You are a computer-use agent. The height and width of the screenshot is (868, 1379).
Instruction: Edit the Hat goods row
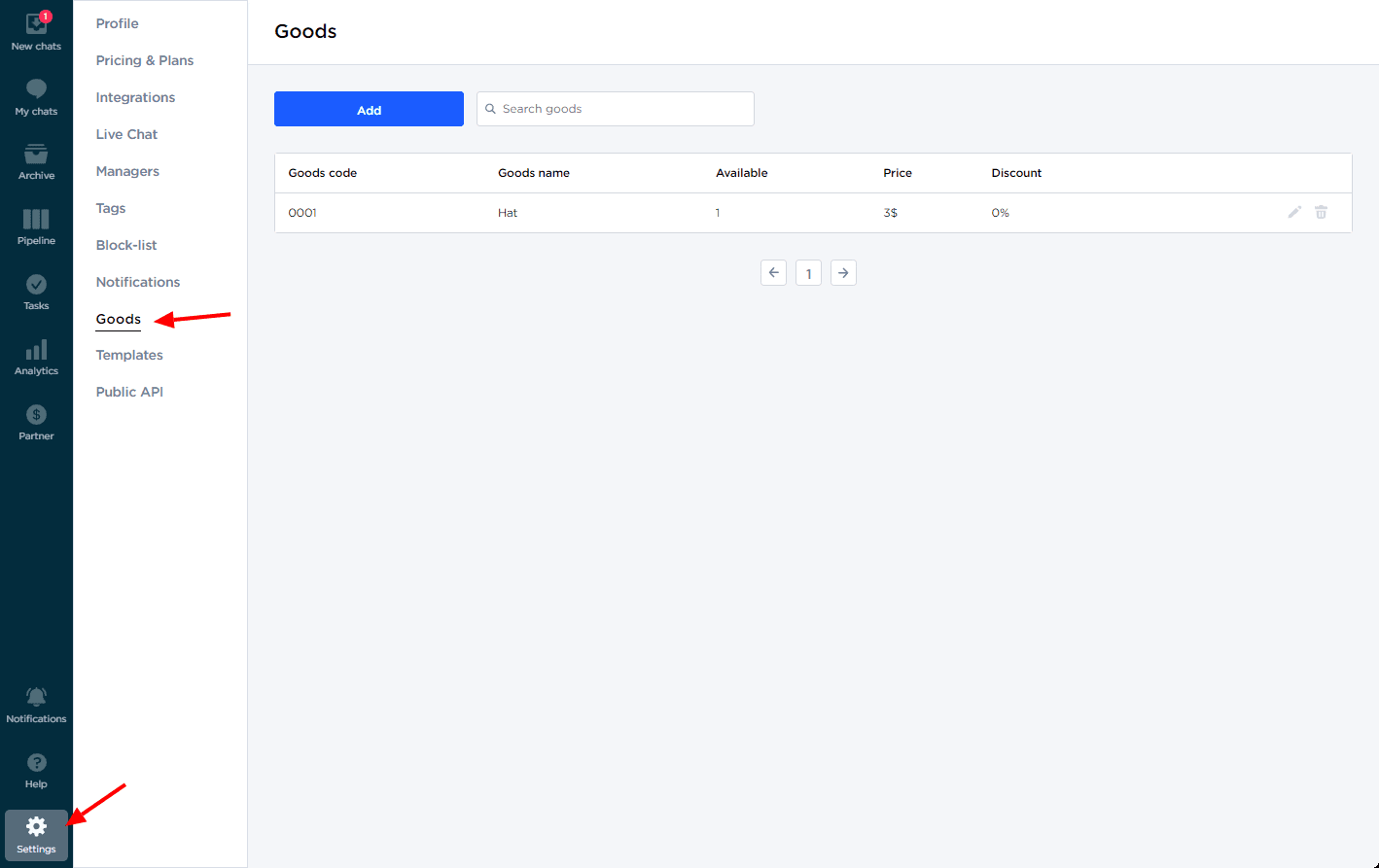pos(1294,212)
